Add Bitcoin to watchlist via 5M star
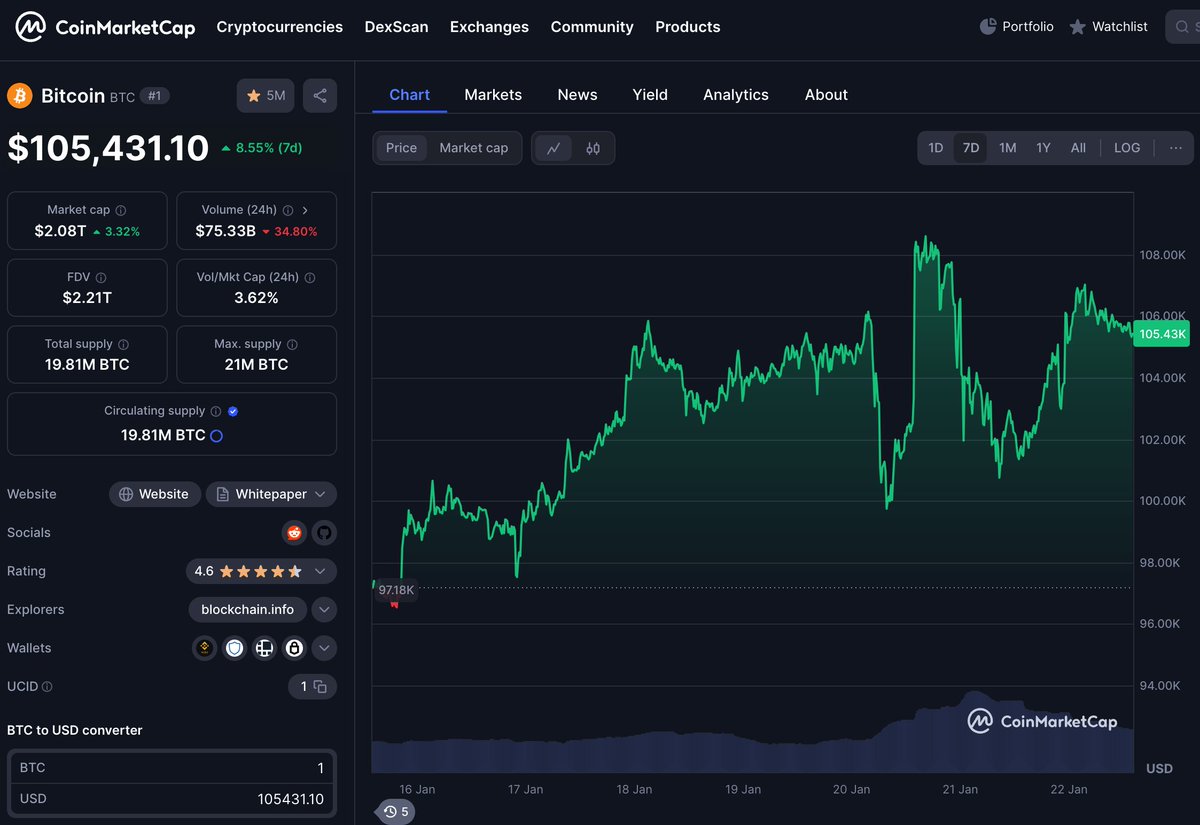Screen dimensions: 1200x825 tap(265, 96)
